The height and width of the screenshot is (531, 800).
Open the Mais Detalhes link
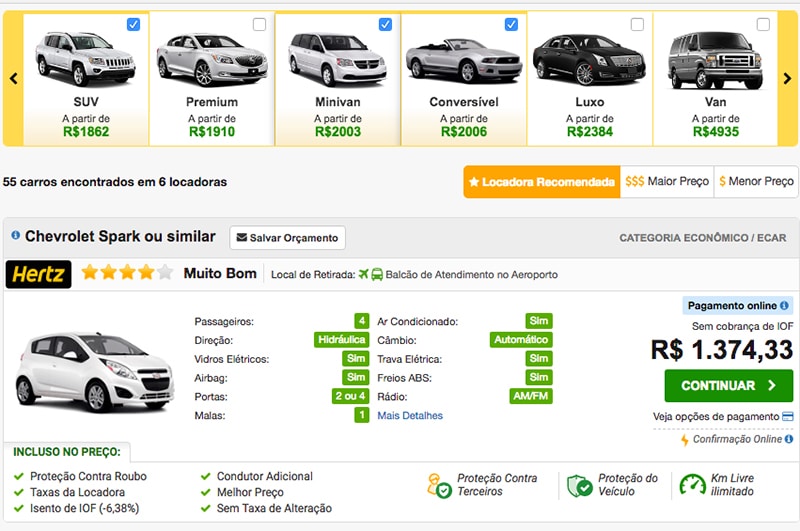[410, 415]
